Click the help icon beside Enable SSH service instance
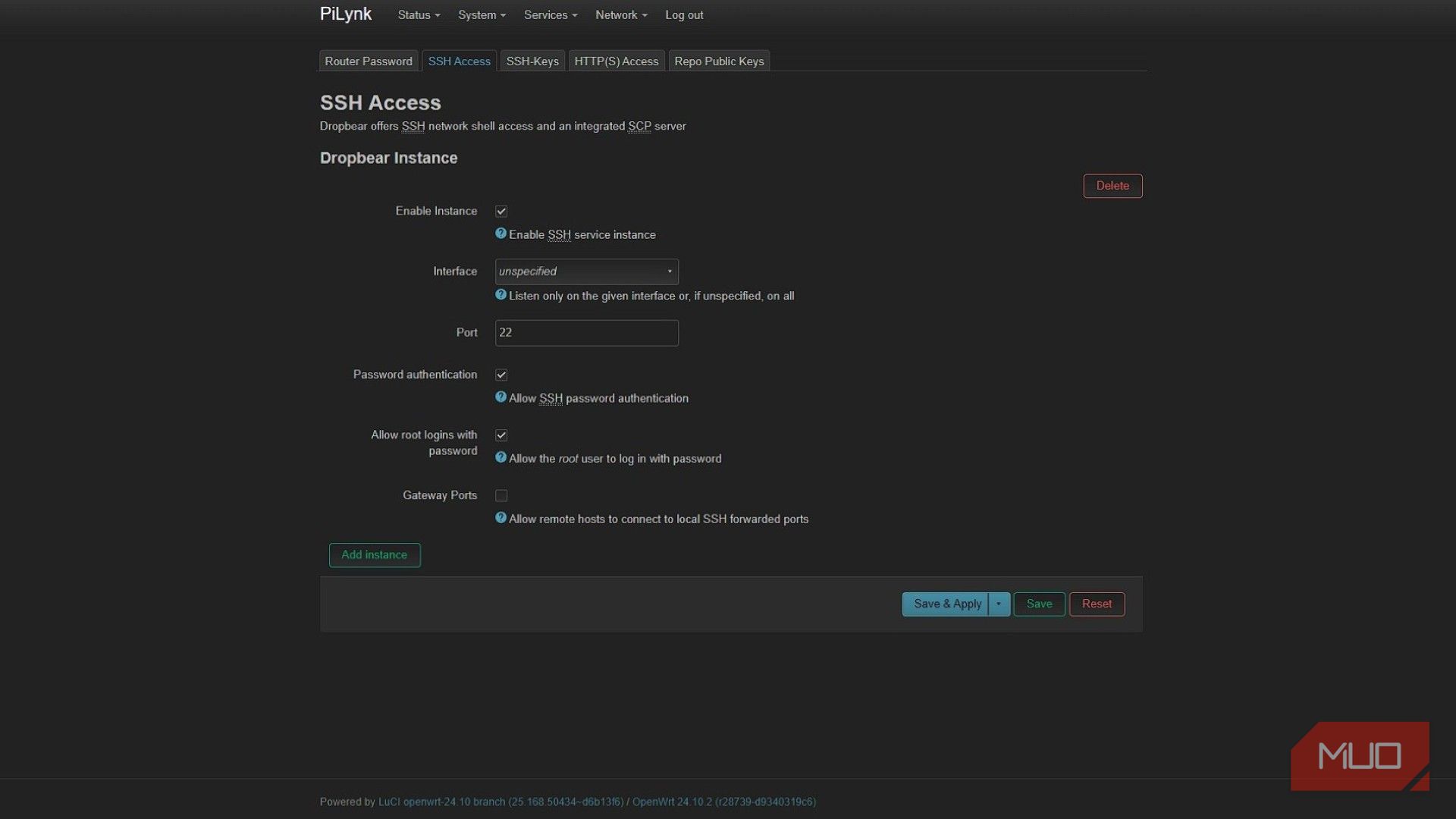 point(500,234)
